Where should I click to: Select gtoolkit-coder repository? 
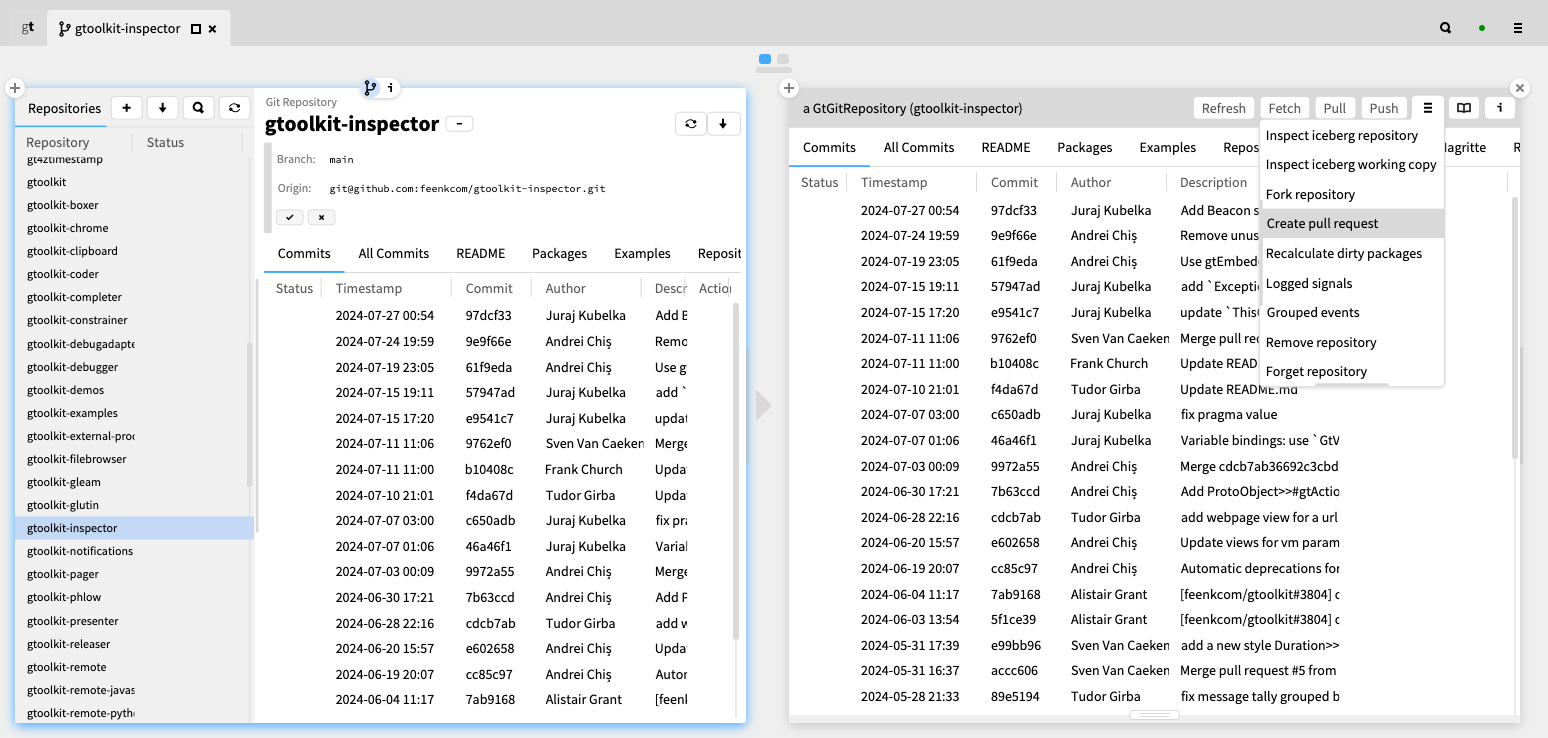pyautogui.click(x=134, y=274)
